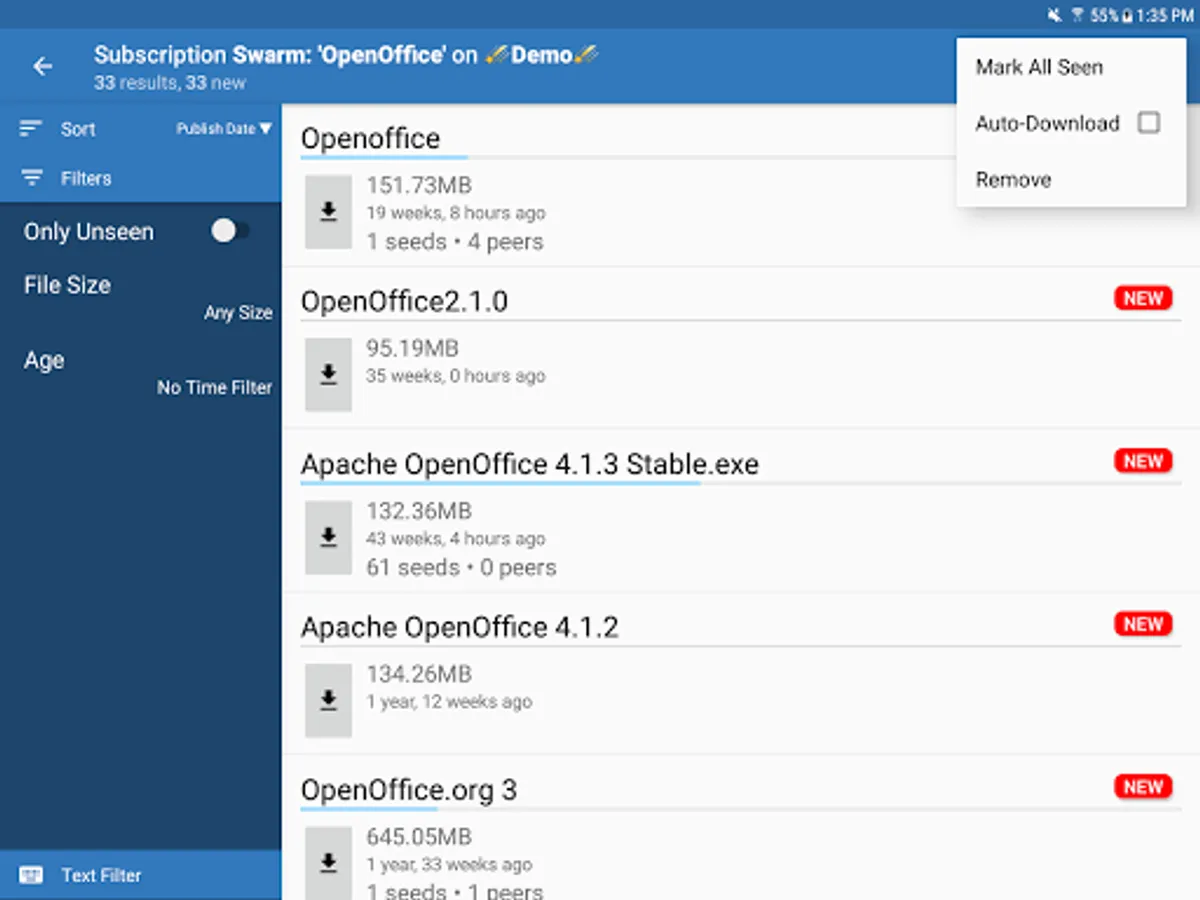Select Mark All Seen menu option
The image size is (1200, 900).
coord(1039,68)
